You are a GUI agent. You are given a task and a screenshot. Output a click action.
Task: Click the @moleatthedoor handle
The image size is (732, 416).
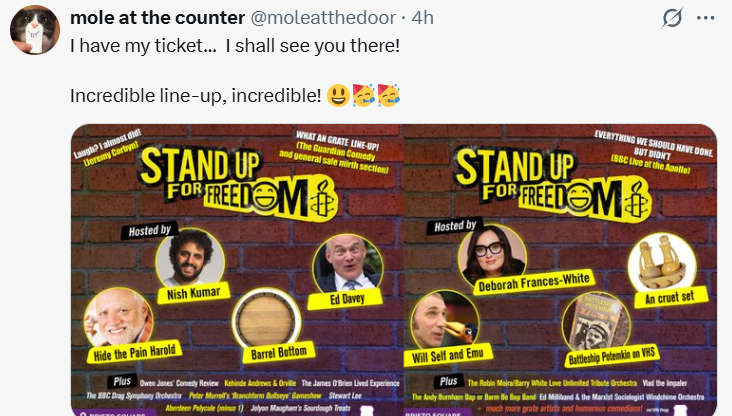pyautogui.click(x=323, y=18)
